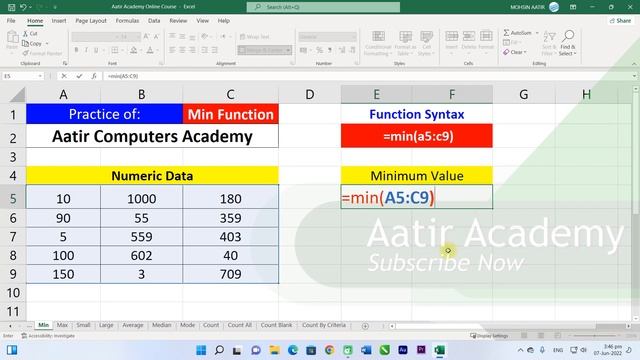Open the Insert Function fx icon
The image size is (640, 360).
point(94,76)
